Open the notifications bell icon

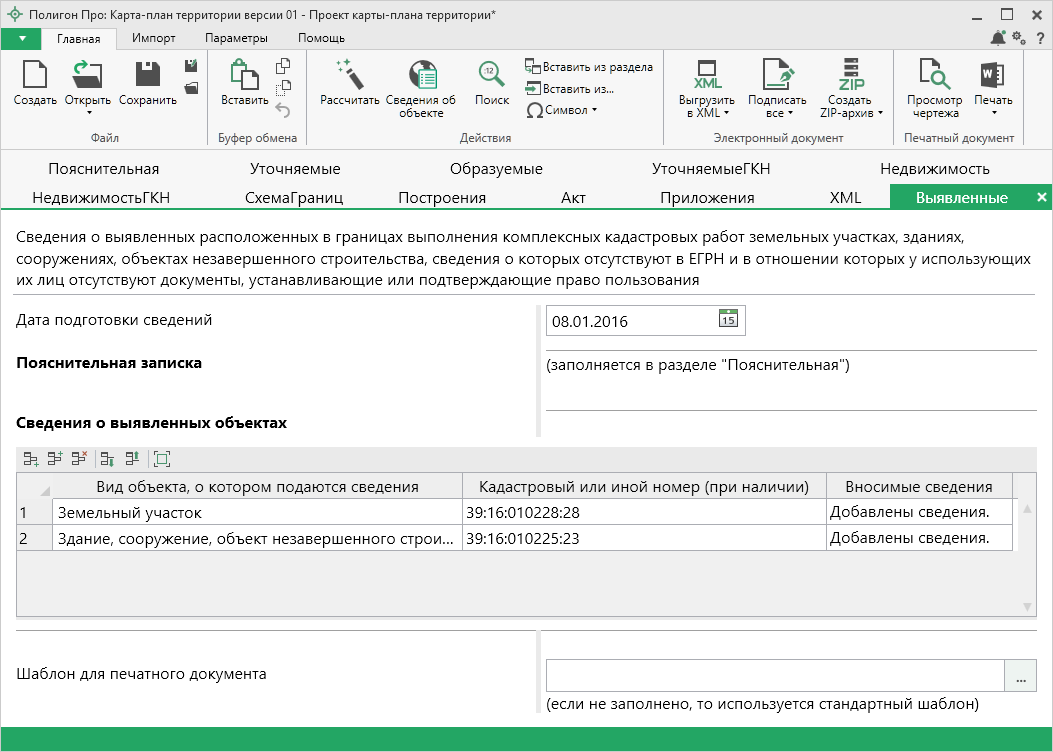pos(998,38)
